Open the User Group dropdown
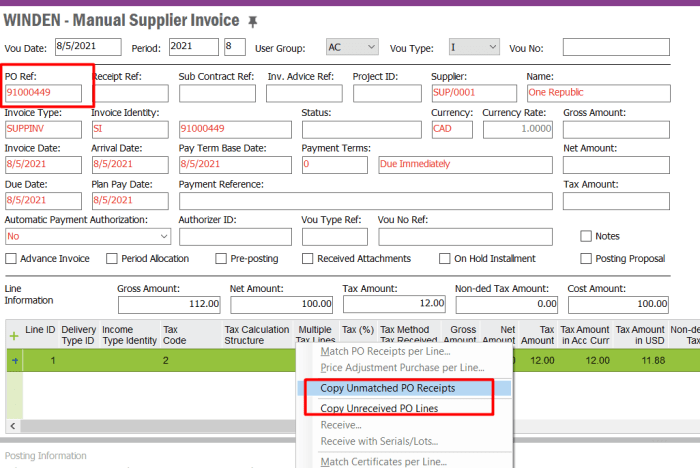The height and width of the screenshot is (468, 700). tap(352, 47)
